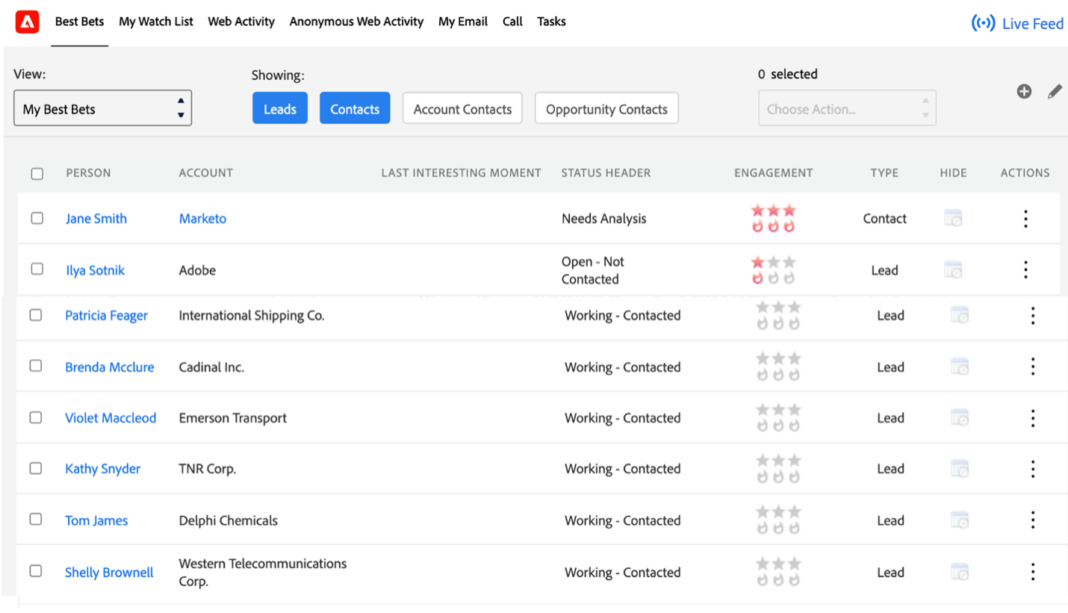
Task: Open the Web Activity tab
Action: [241, 21]
